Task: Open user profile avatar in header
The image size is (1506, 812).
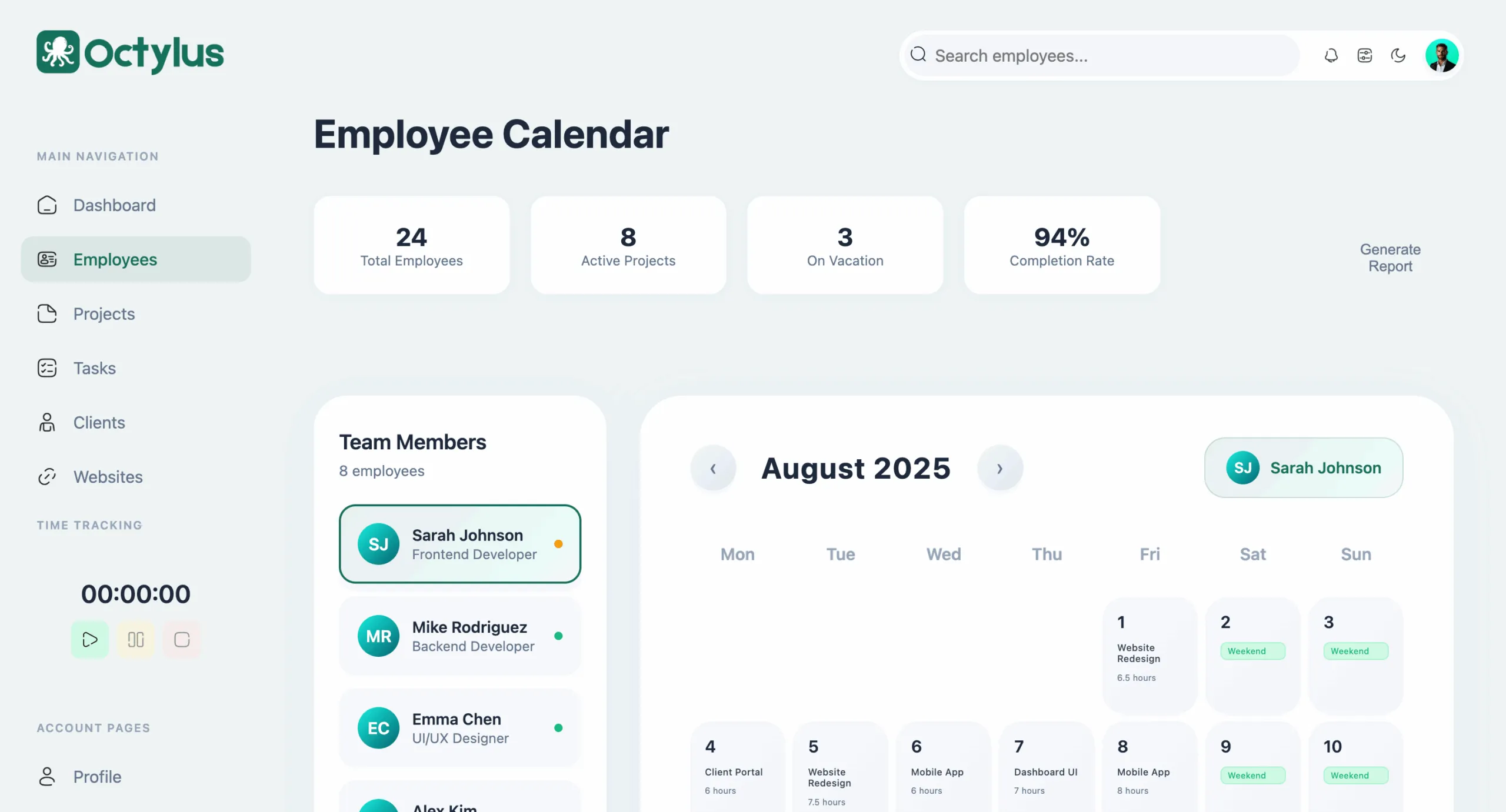Action: tap(1441, 55)
